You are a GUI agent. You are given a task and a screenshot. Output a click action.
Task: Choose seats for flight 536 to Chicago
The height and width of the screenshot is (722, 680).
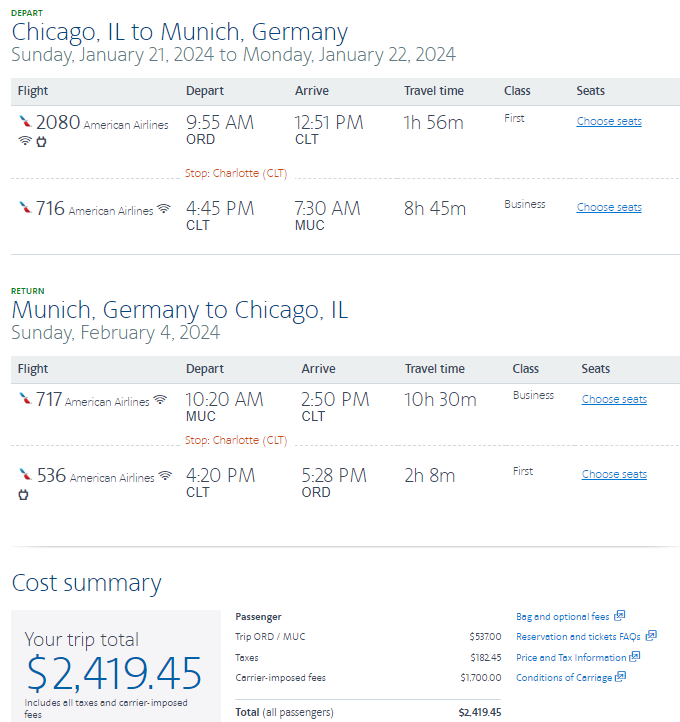614,474
